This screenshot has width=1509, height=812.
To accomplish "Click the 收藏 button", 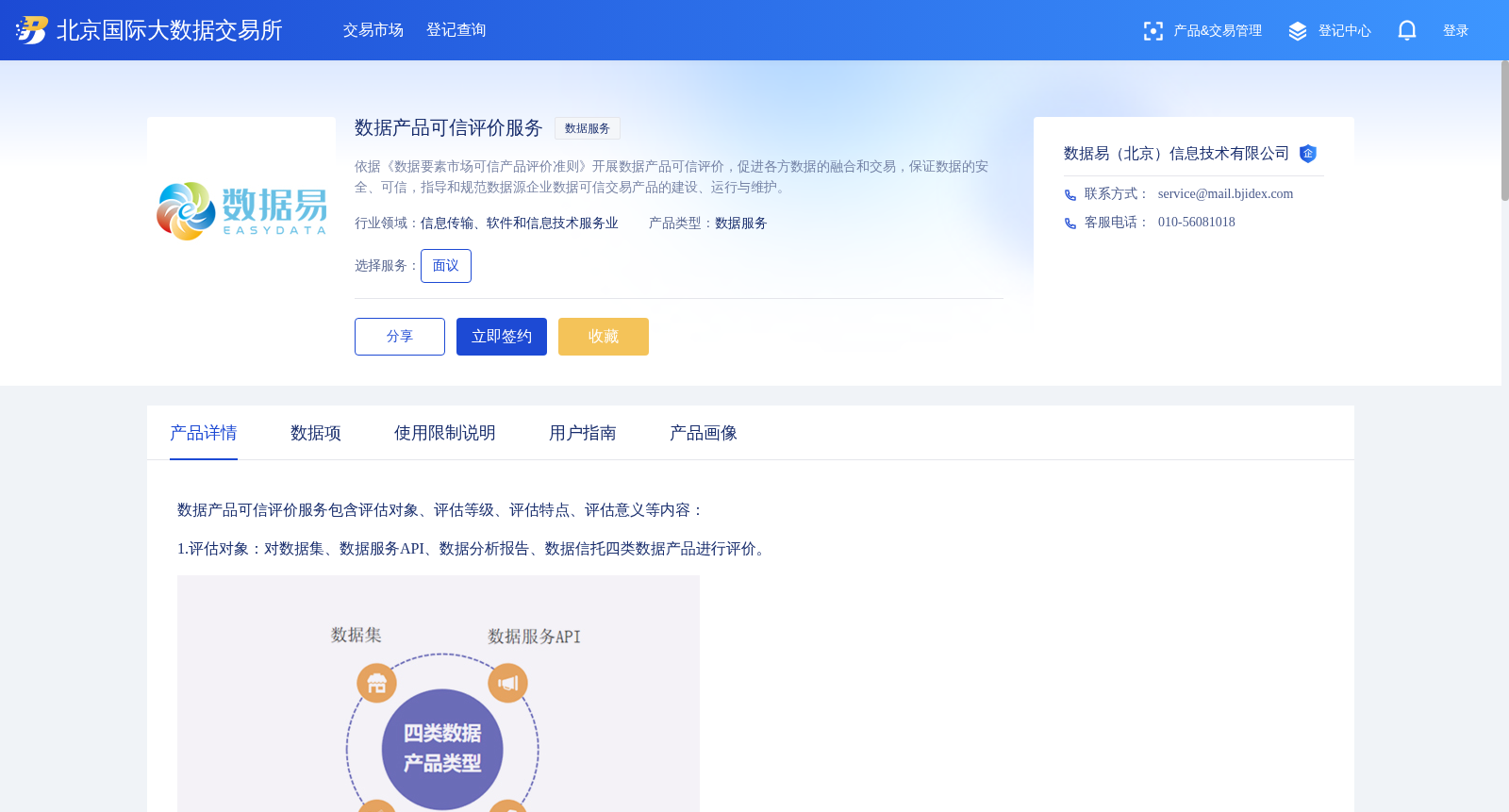I will (x=604, y=337).
